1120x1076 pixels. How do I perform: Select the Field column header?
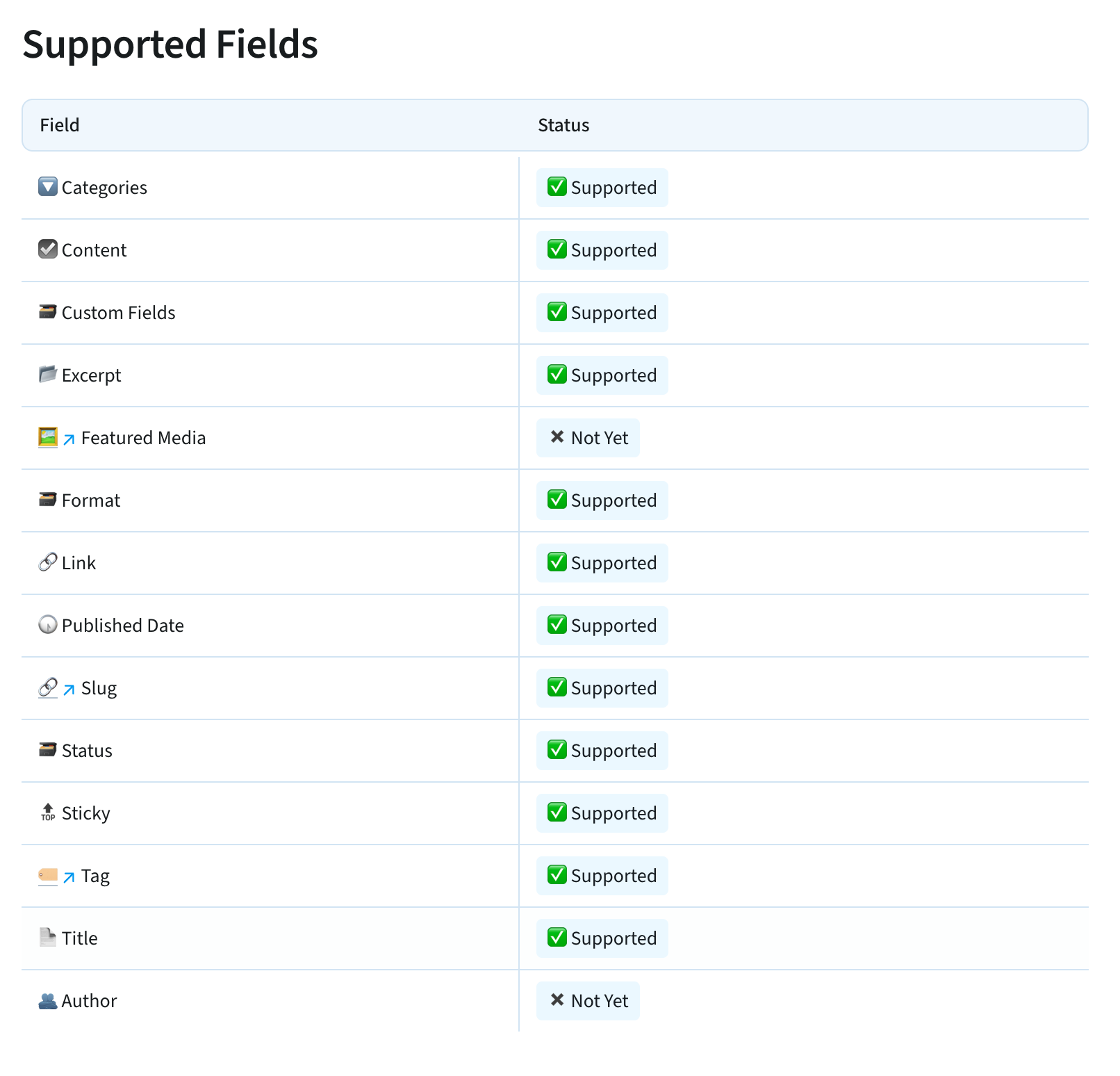coord(60,125)
